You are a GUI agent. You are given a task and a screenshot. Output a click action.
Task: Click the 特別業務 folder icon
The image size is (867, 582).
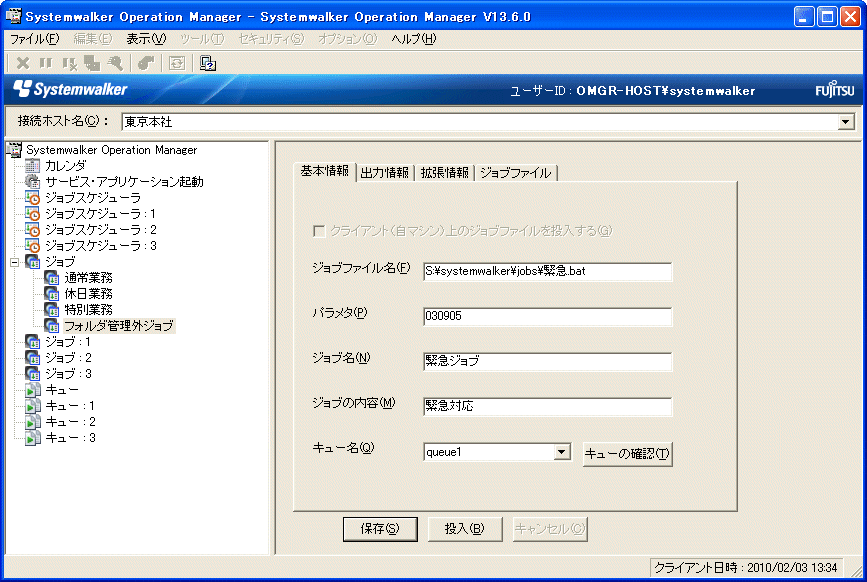[x=52, y=310]
